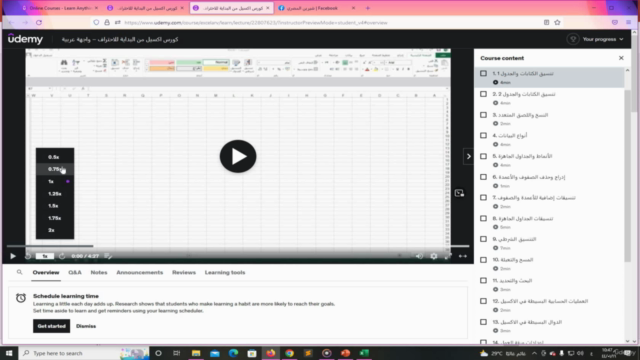Open the search icon beside Overview tab
The height and width of the screenshot is (360, 640).
click(19, 272)
